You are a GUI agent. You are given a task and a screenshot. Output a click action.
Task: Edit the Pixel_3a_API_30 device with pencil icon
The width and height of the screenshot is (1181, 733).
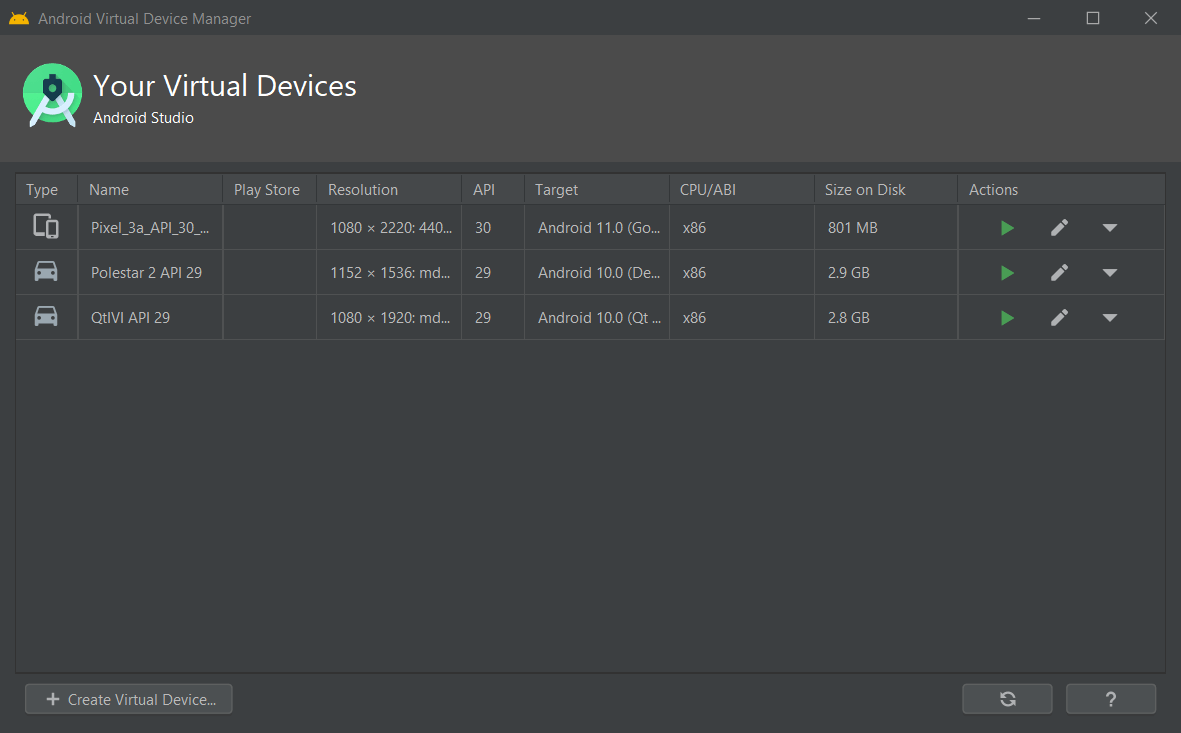(1059, 228)
